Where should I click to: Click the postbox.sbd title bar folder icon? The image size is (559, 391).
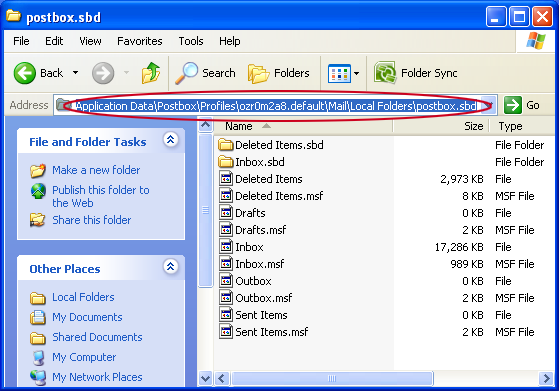[14, 16]
